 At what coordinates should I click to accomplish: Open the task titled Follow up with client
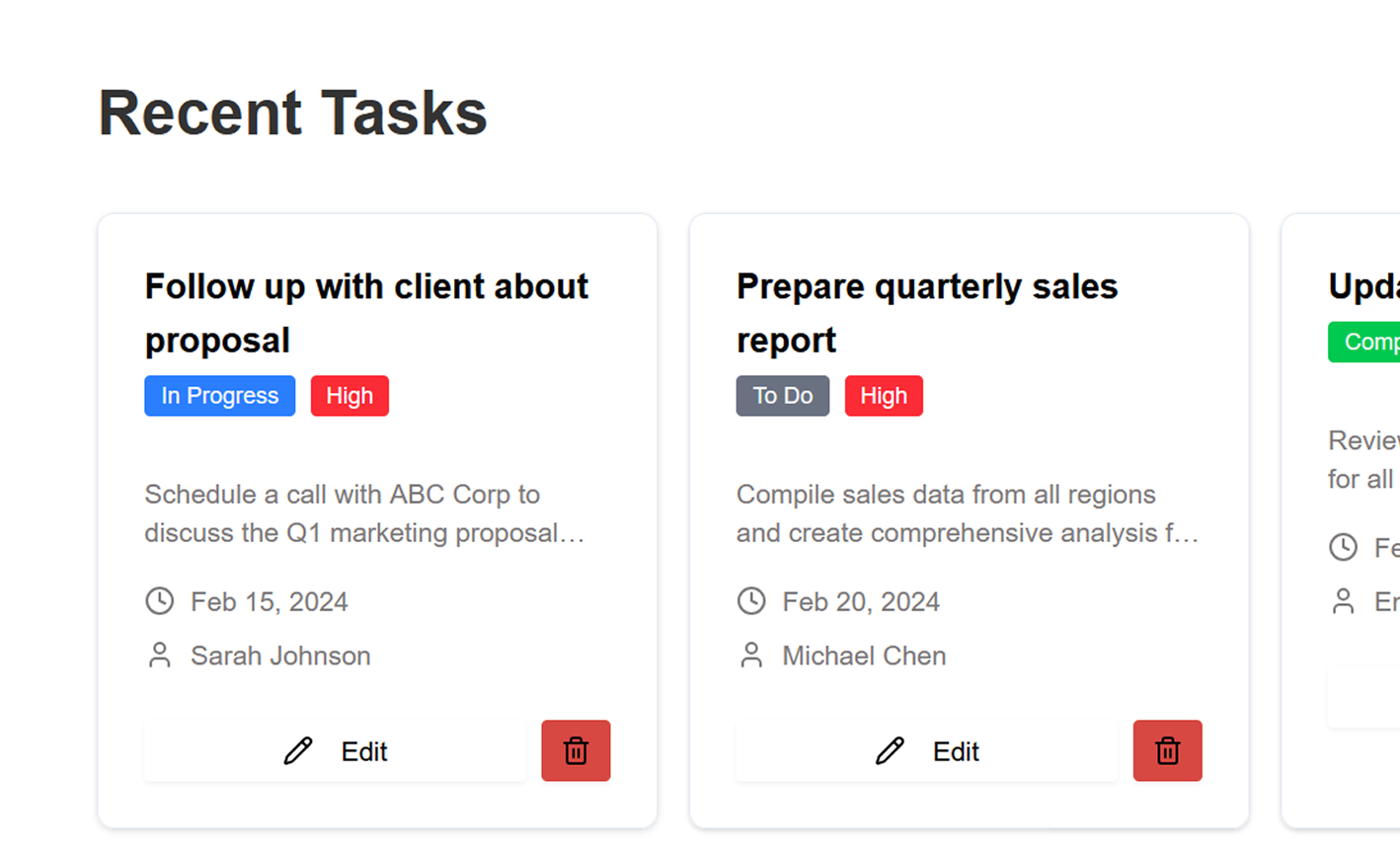click(366, 312)
